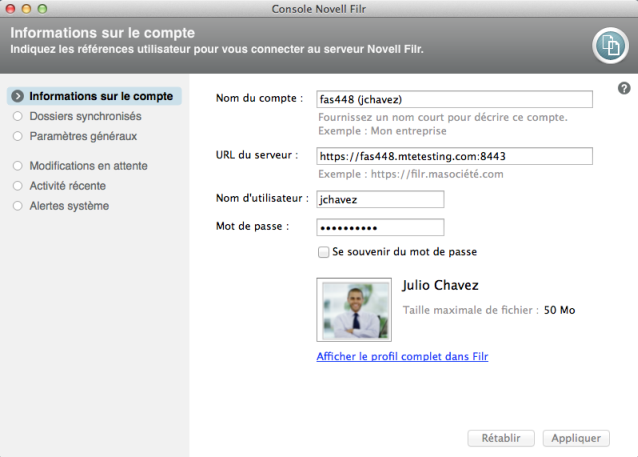Open the Informations sur le compte section

pos(94,96)
